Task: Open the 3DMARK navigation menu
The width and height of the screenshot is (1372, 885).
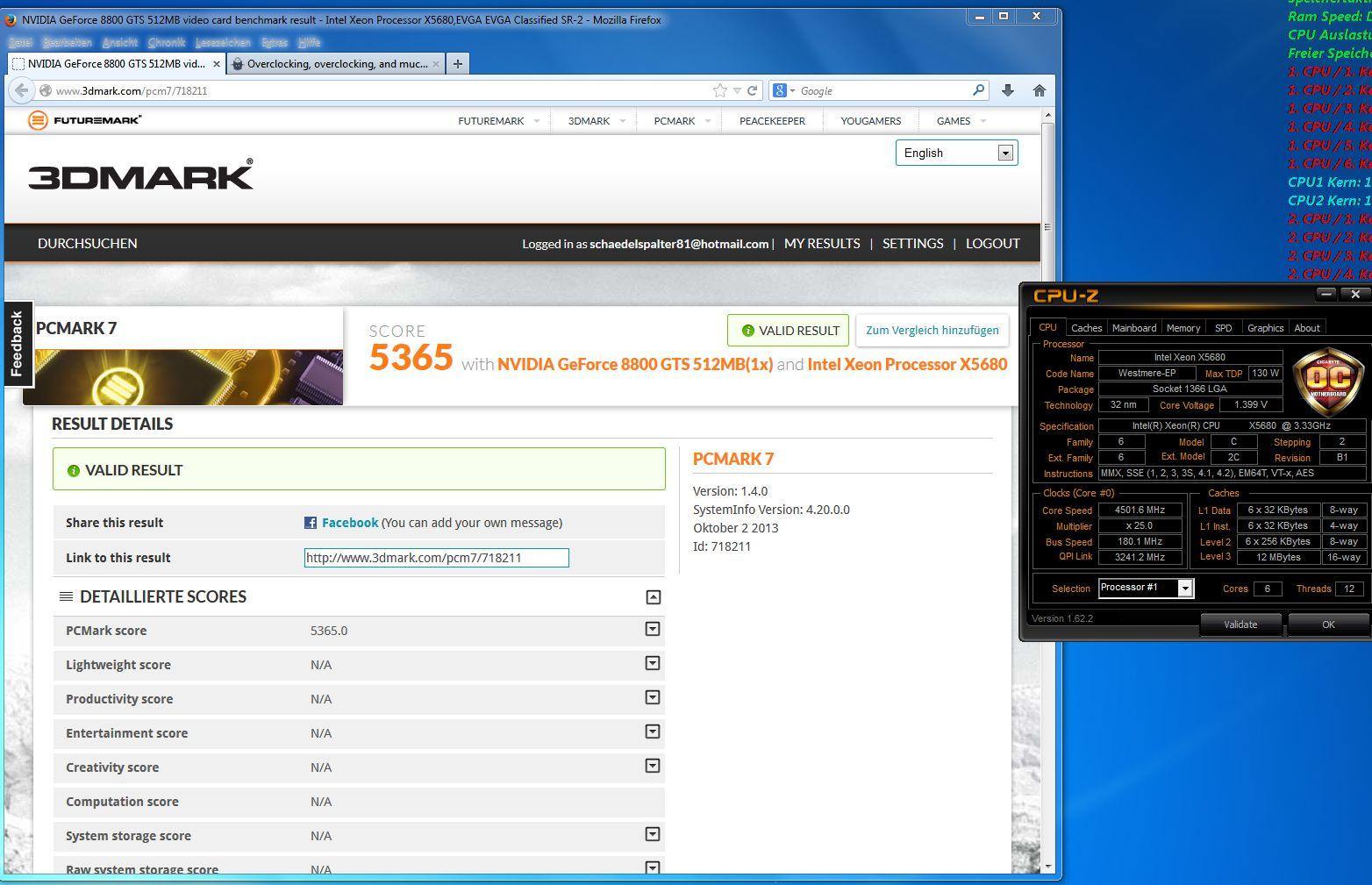Action: pyautogui.click(x=595, y=121)
